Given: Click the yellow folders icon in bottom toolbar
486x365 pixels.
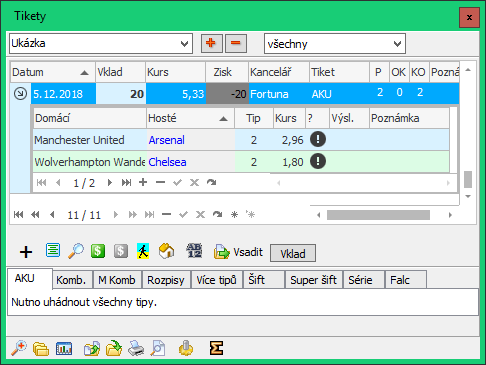Looking at the screenshot, I should 41,349.
